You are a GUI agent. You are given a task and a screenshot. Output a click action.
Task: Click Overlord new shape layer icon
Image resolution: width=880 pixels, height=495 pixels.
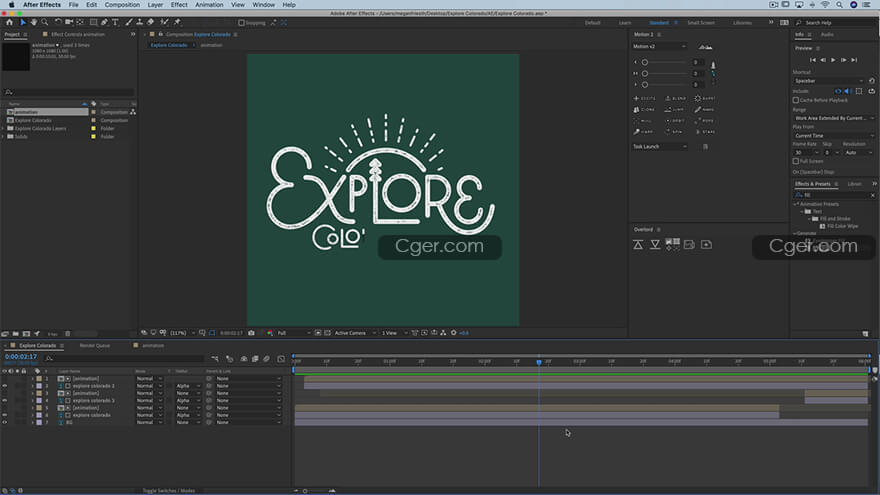(x=707, y=245)
